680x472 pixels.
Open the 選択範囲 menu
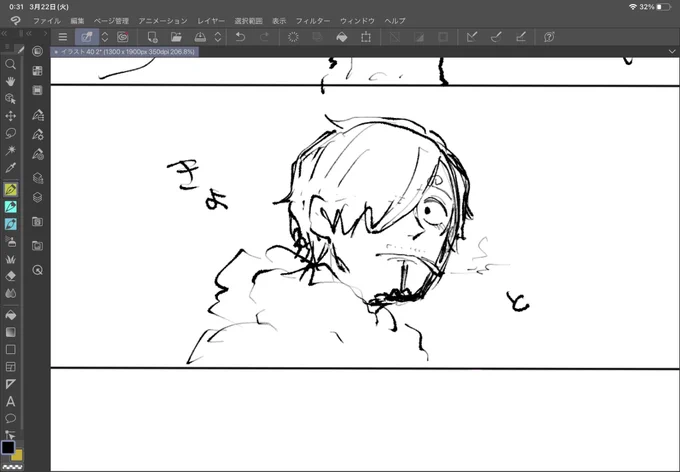(248, 20)
